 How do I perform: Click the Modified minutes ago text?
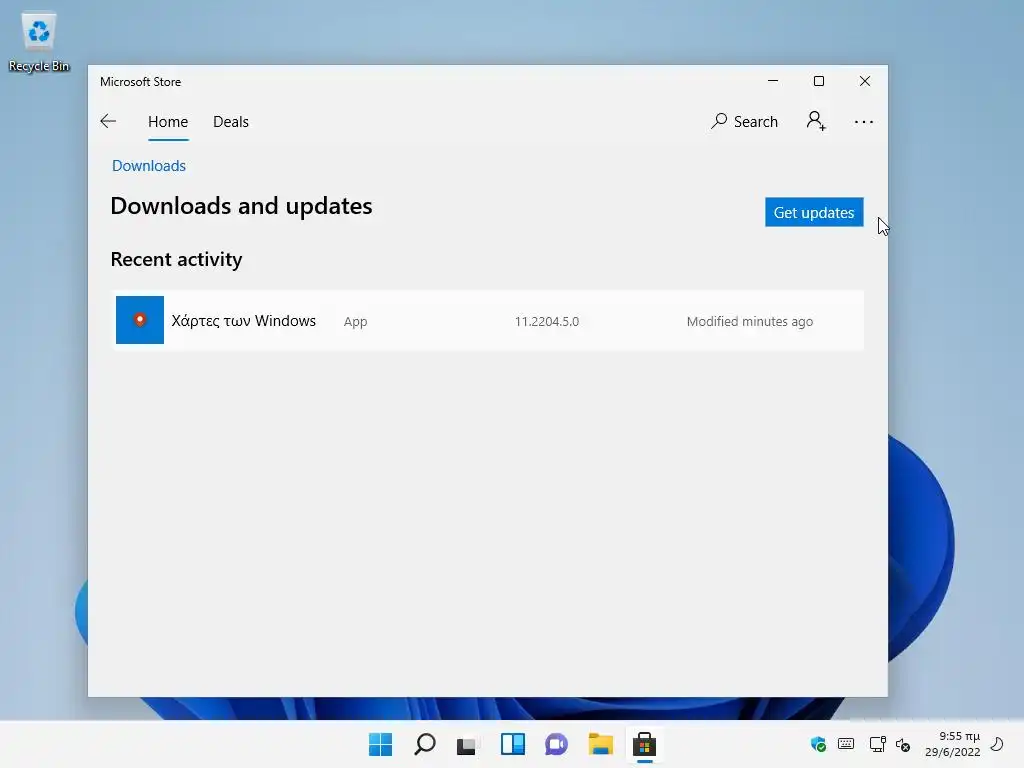point(750,321)
